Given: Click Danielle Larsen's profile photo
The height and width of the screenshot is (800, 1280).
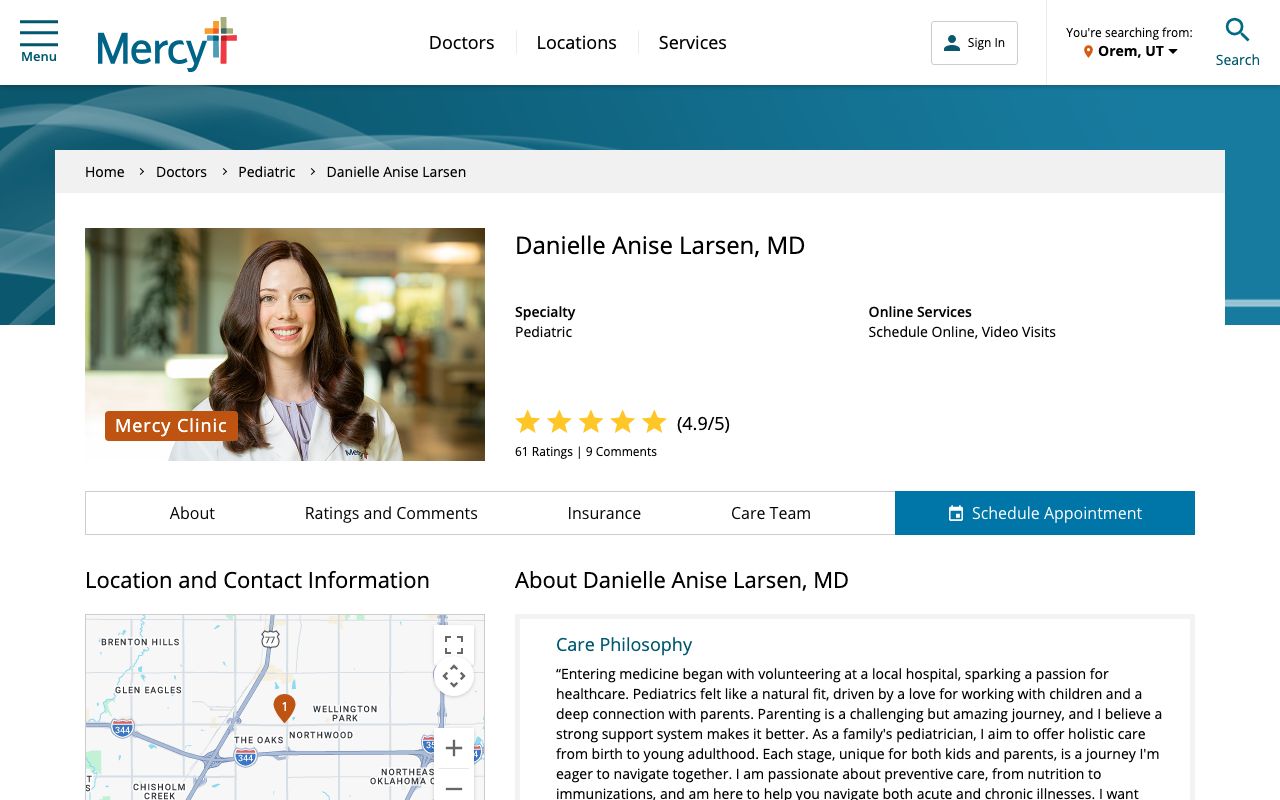Looking at the screenshot, I should 285,344.
